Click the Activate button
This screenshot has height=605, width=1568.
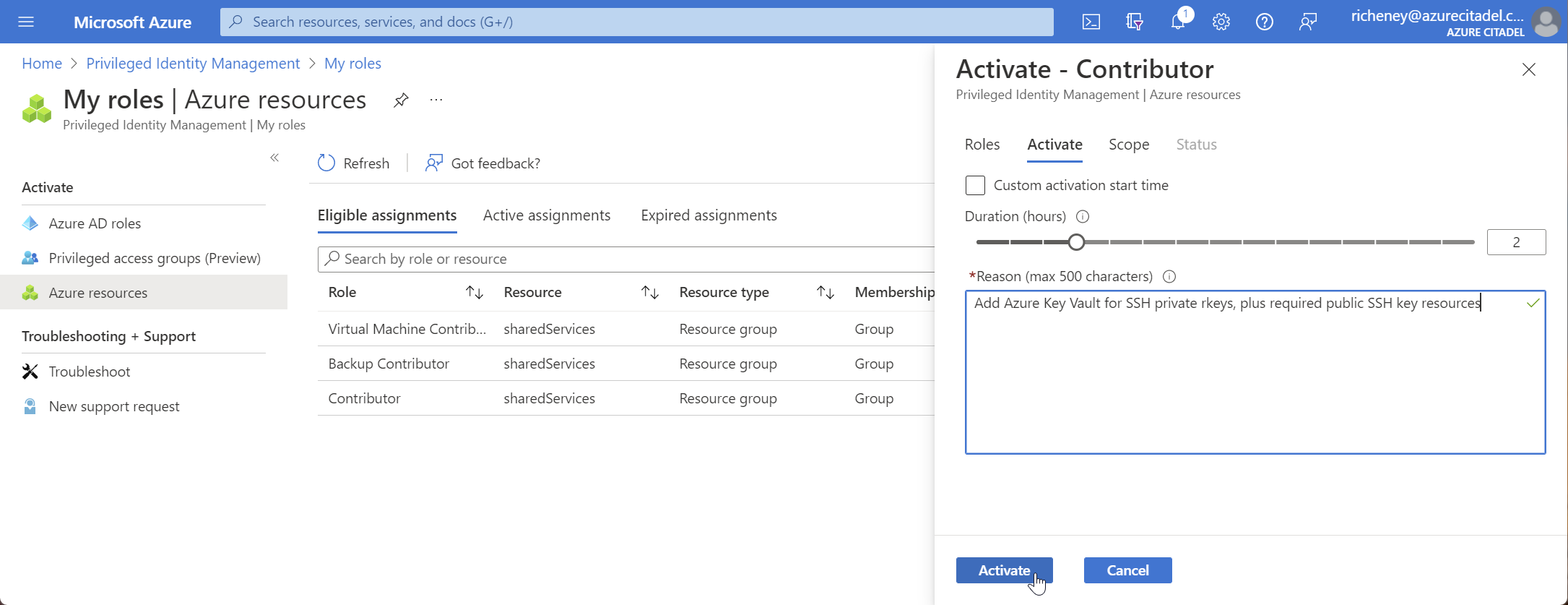coord(1003,570)
